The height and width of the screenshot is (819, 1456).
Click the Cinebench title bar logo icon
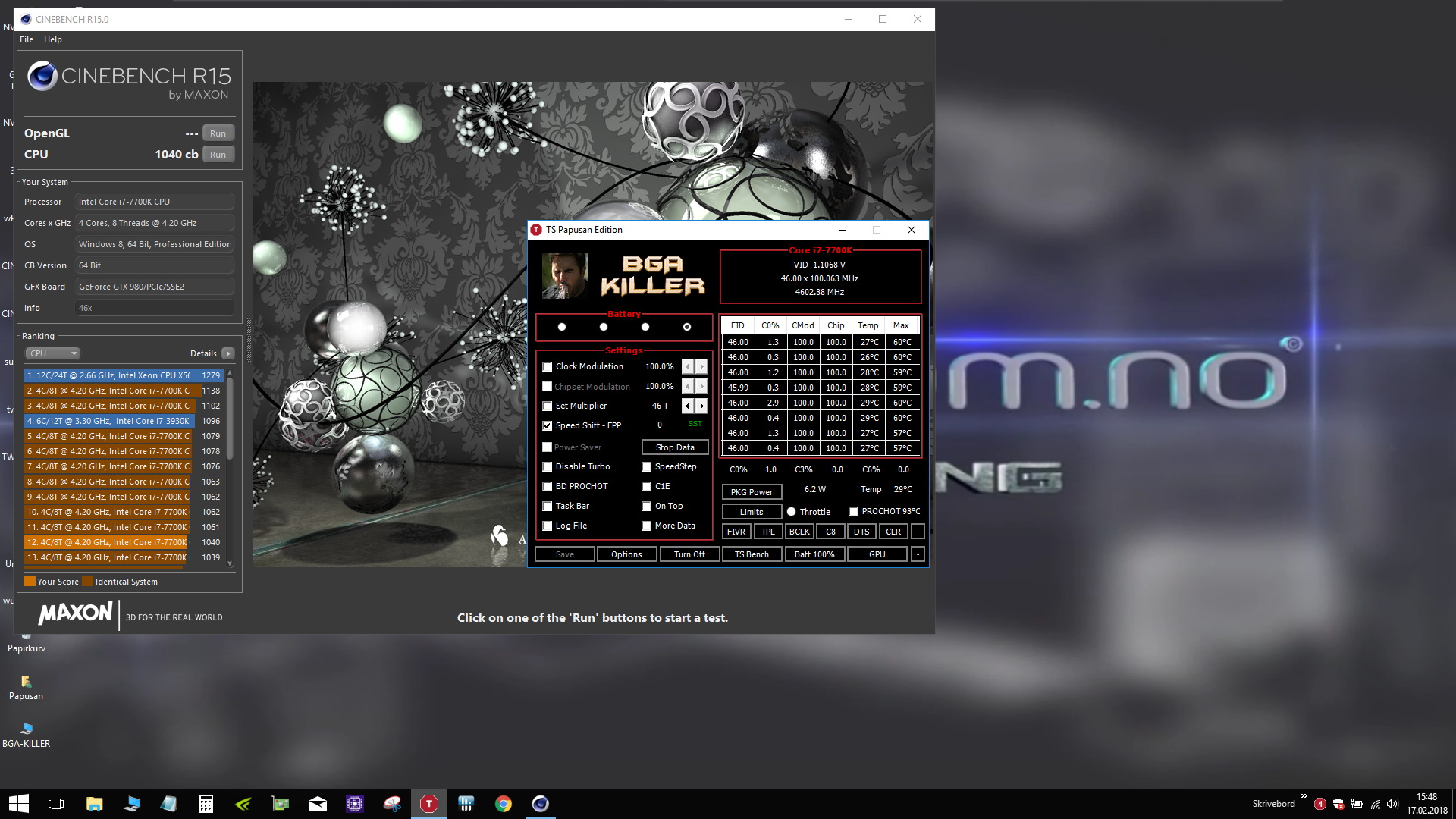pos(26,19)
